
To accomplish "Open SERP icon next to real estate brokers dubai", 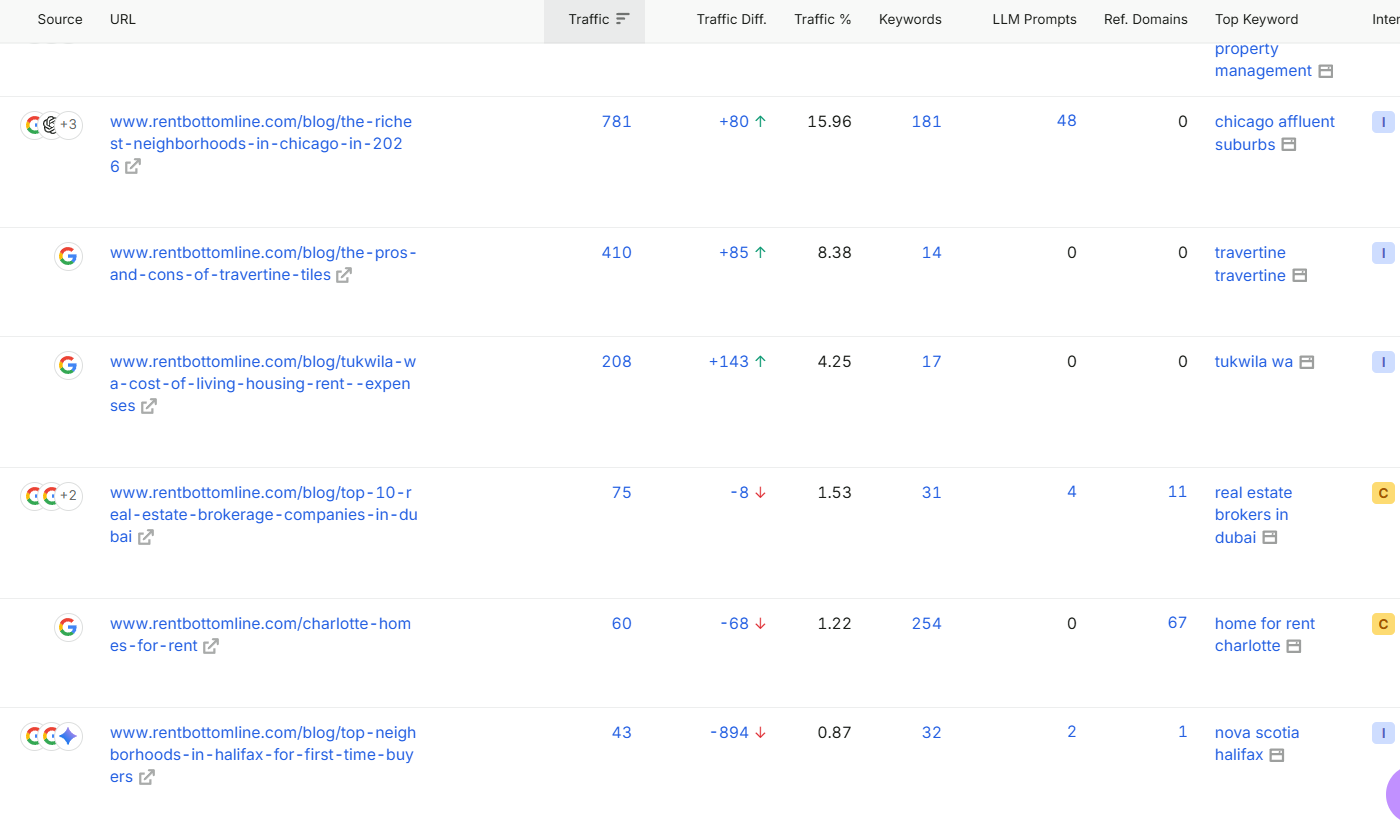I will [x=1270, y=537].
